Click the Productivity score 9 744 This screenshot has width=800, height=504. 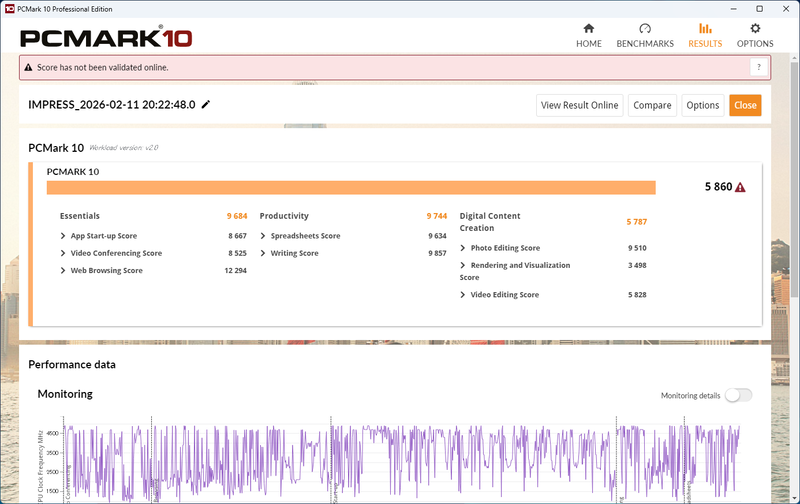pyautogui.click(x=437, y=216)
